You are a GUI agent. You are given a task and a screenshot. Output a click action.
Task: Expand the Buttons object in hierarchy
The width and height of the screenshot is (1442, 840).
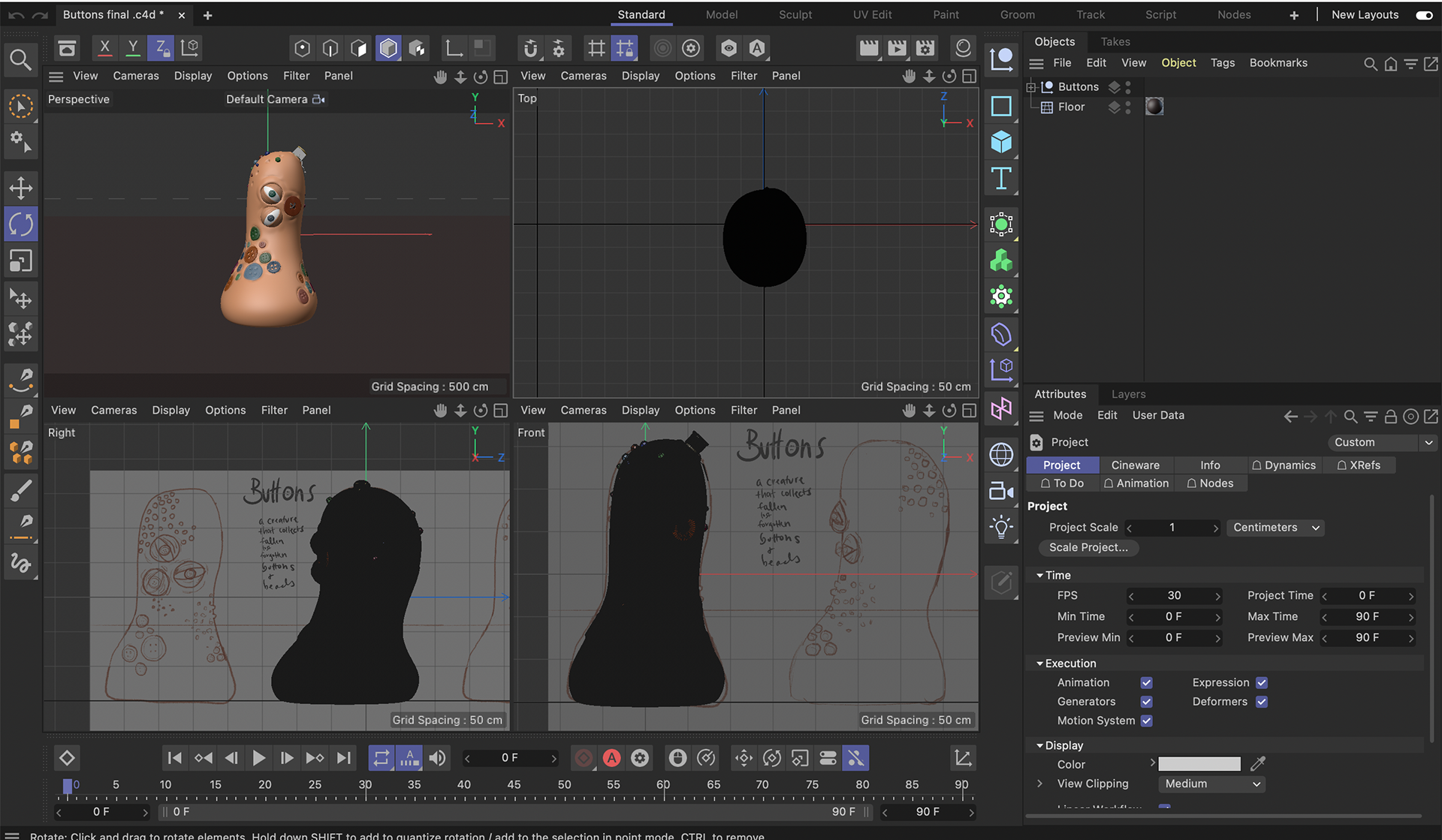pyautogui.click(x=1031, y=87)
